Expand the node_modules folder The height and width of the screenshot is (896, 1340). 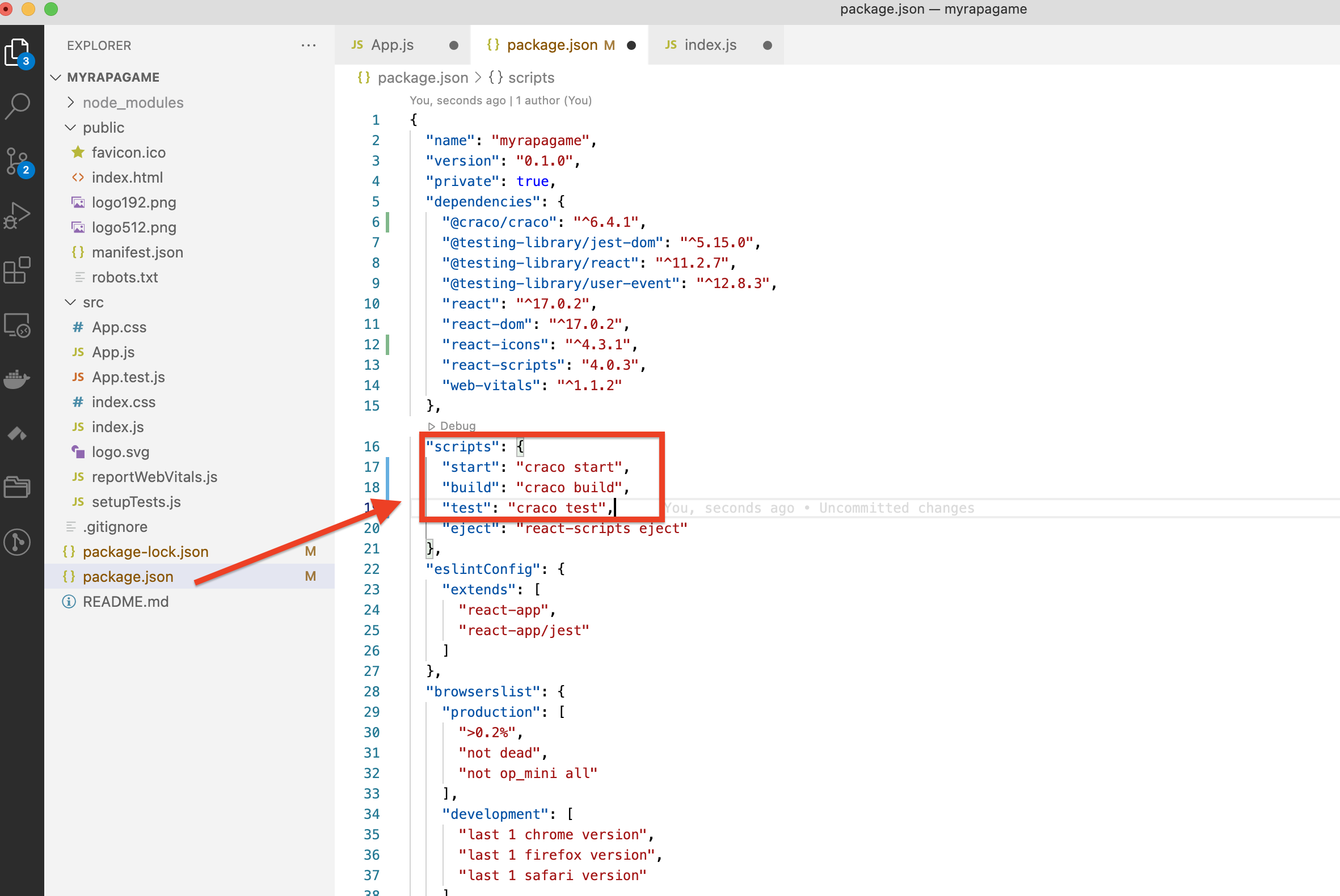133,102
